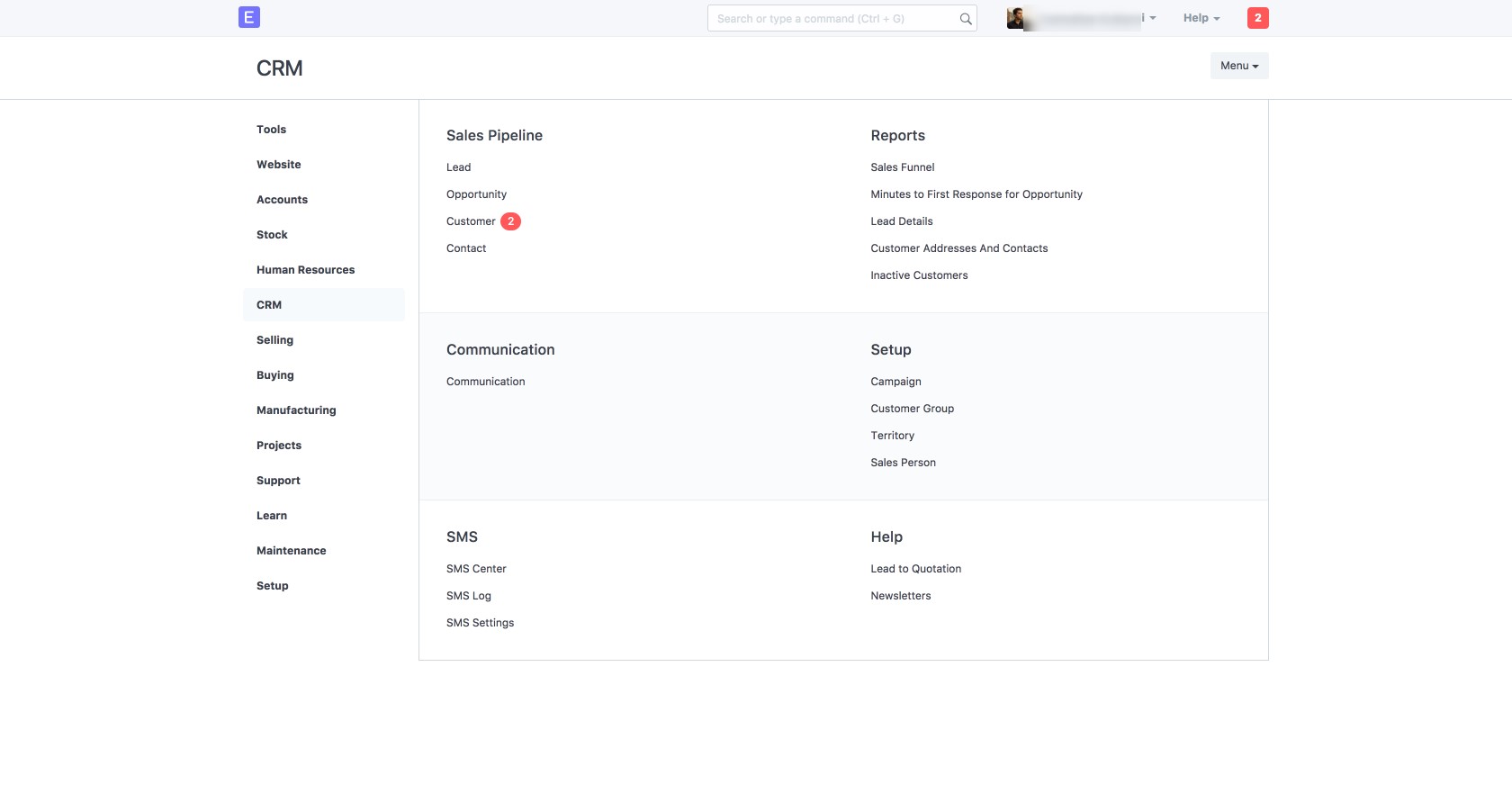Open Lead to Quotation help link

coord(915,569)
